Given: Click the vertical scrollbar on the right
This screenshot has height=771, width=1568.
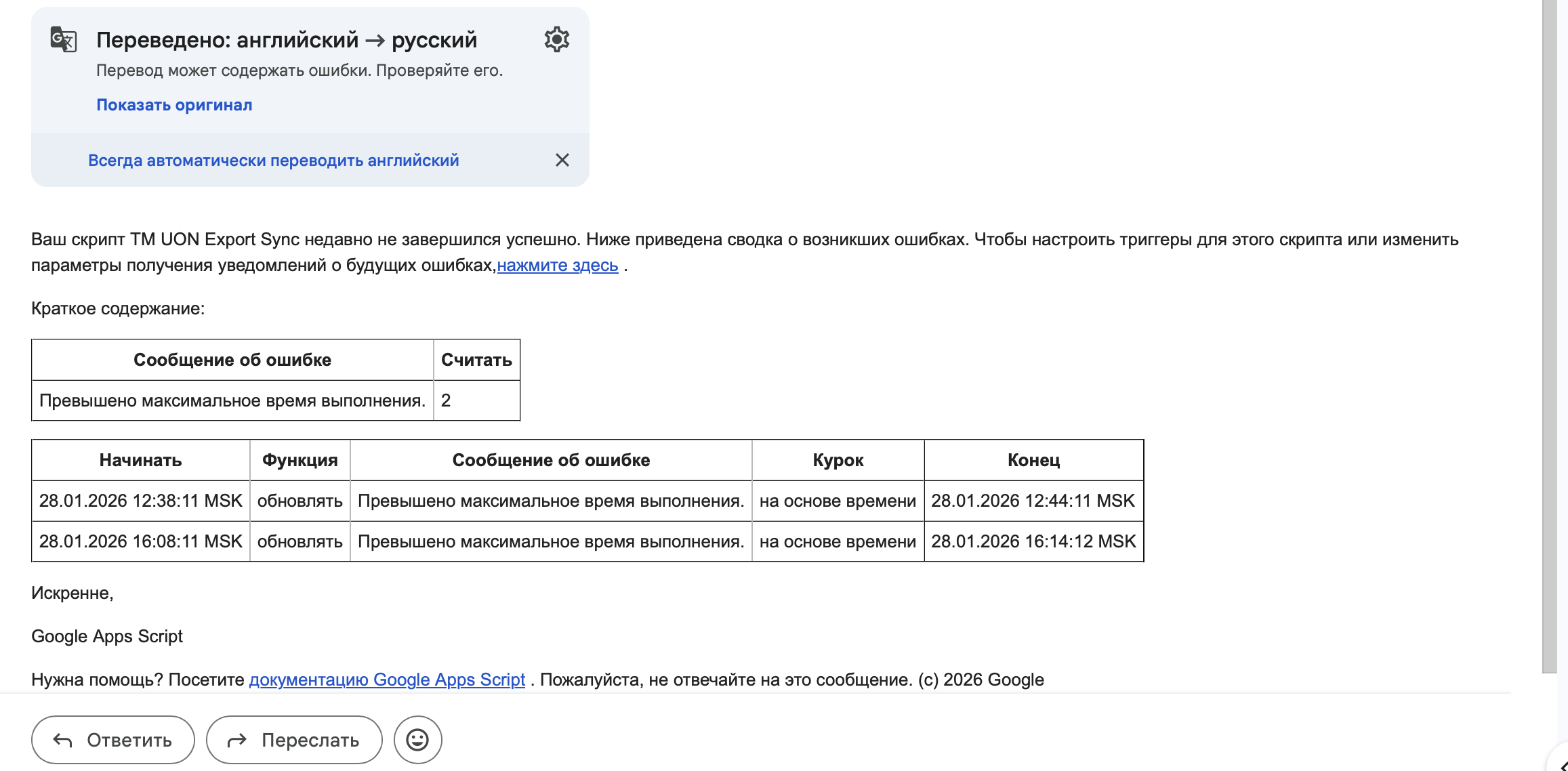Looking at the screenshot, I should [x=1549, y=339].
